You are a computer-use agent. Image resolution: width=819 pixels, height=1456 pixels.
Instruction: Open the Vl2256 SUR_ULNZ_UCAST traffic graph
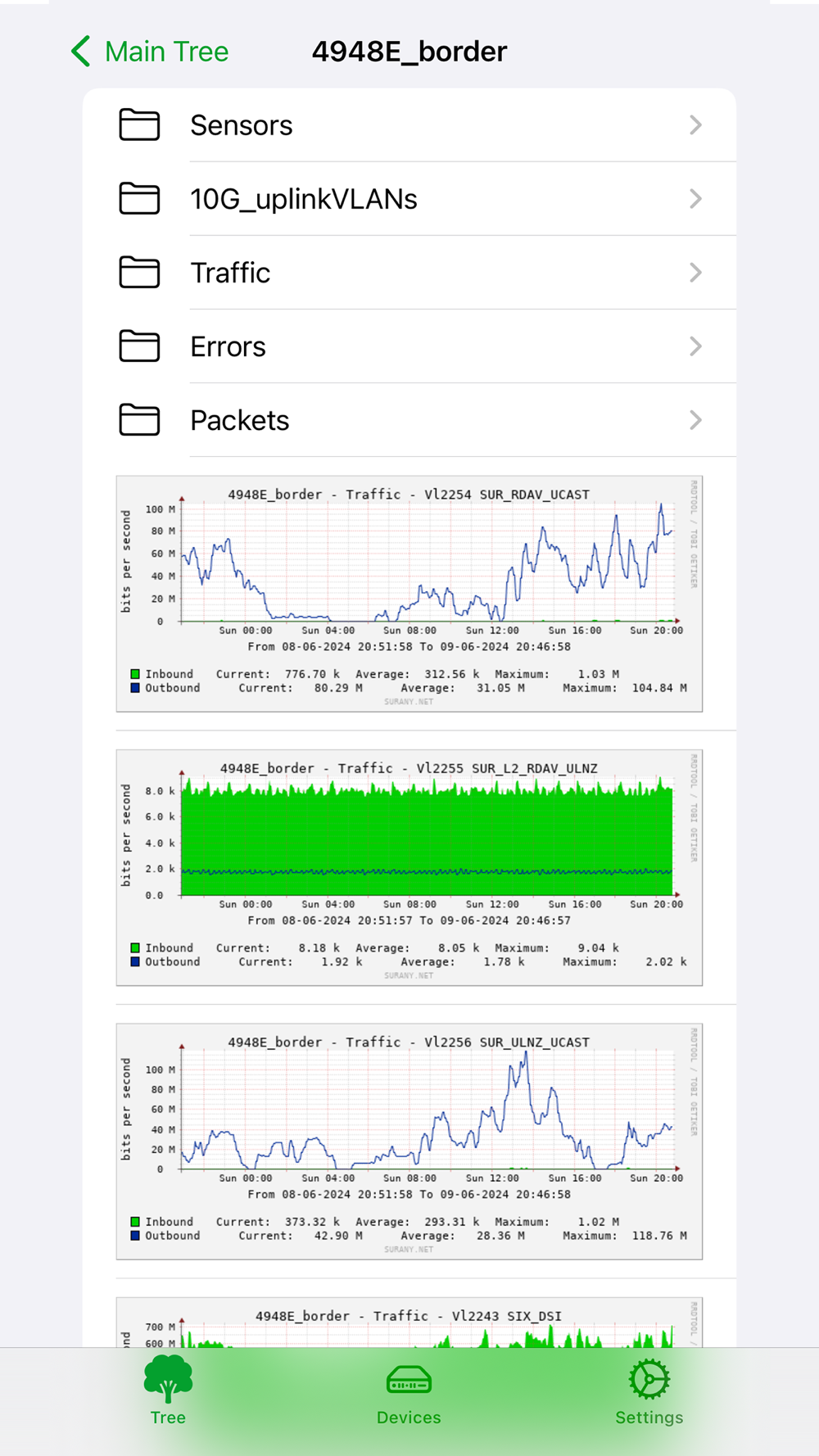click(x=409, y=1142)
